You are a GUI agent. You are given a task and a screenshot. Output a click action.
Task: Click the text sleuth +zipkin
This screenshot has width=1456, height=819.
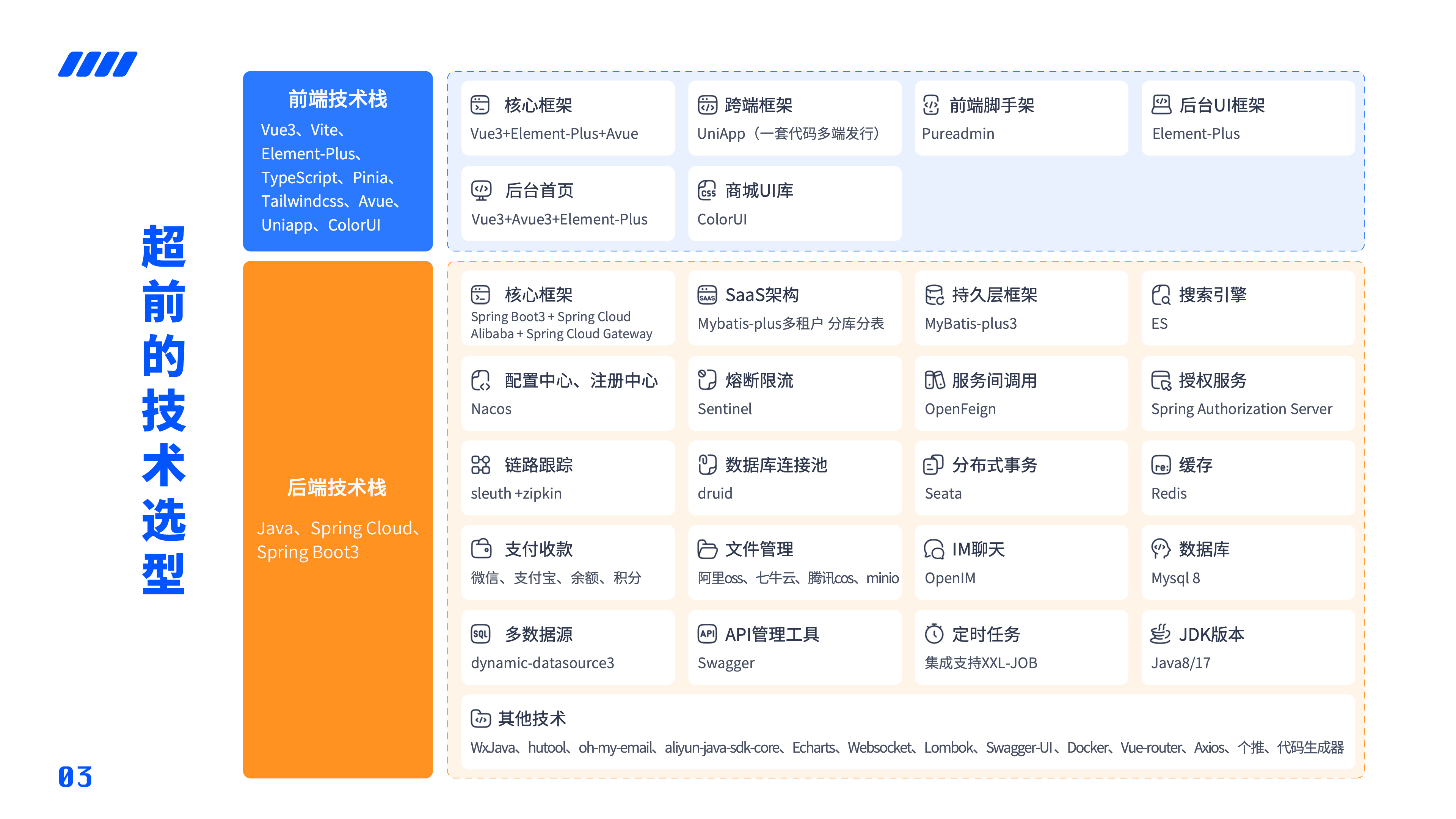point(516,493)
